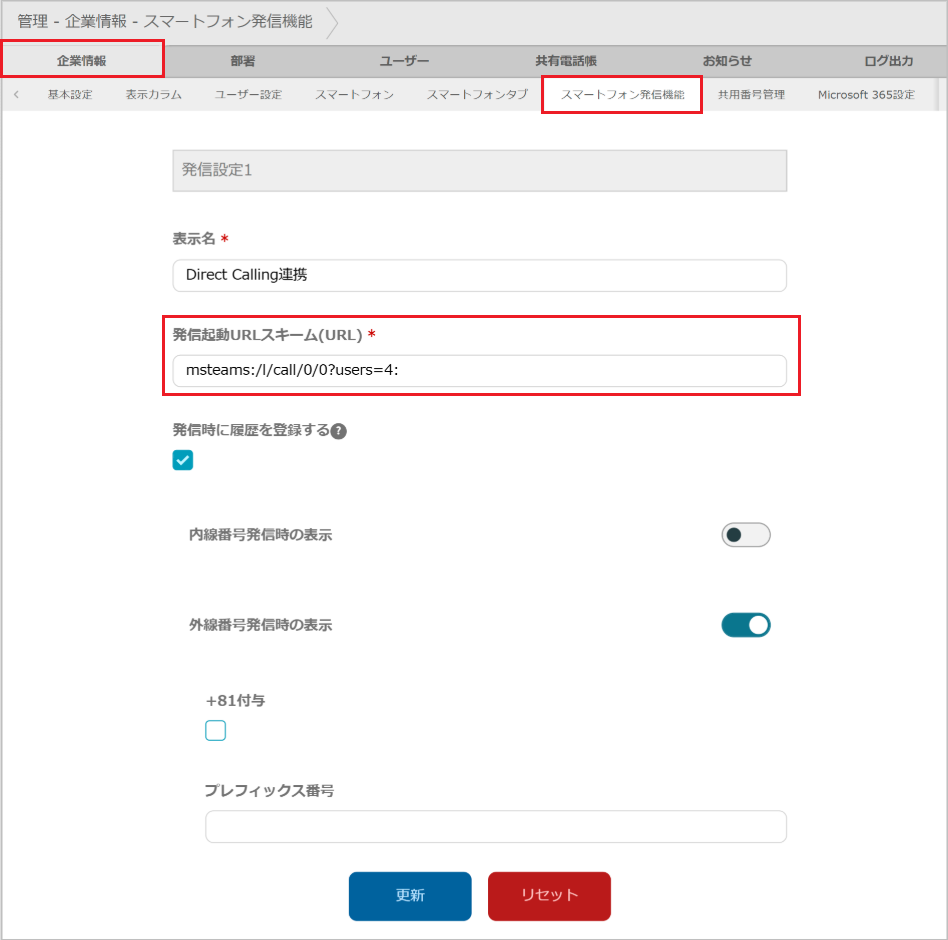Open the ログ出力 tab
This screenshot has width=948, height=940.
888,61
